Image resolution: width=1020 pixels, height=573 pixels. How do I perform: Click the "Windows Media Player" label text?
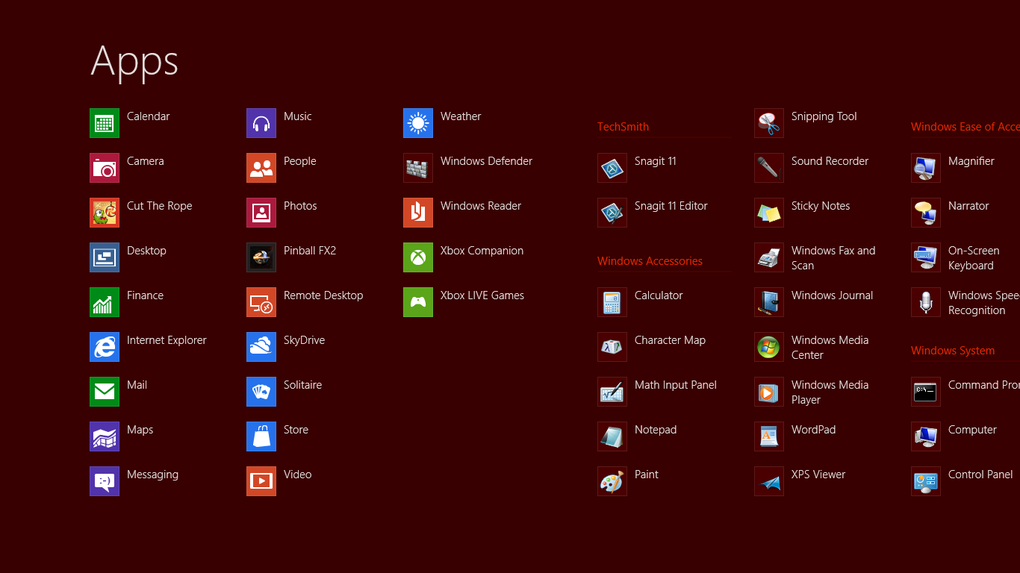830,392
